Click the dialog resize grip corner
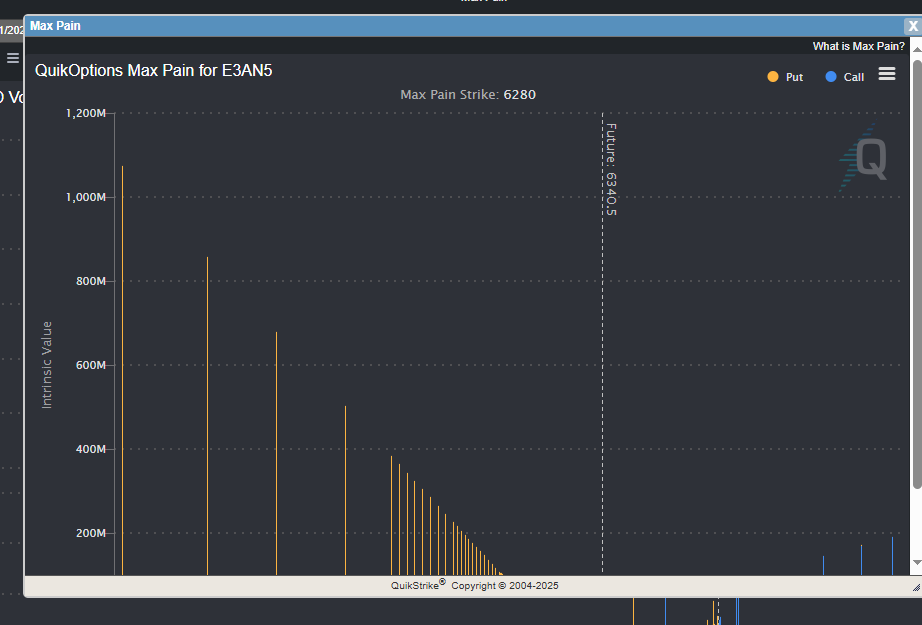Viewport: 922px width, 625px height. point(916,587)
